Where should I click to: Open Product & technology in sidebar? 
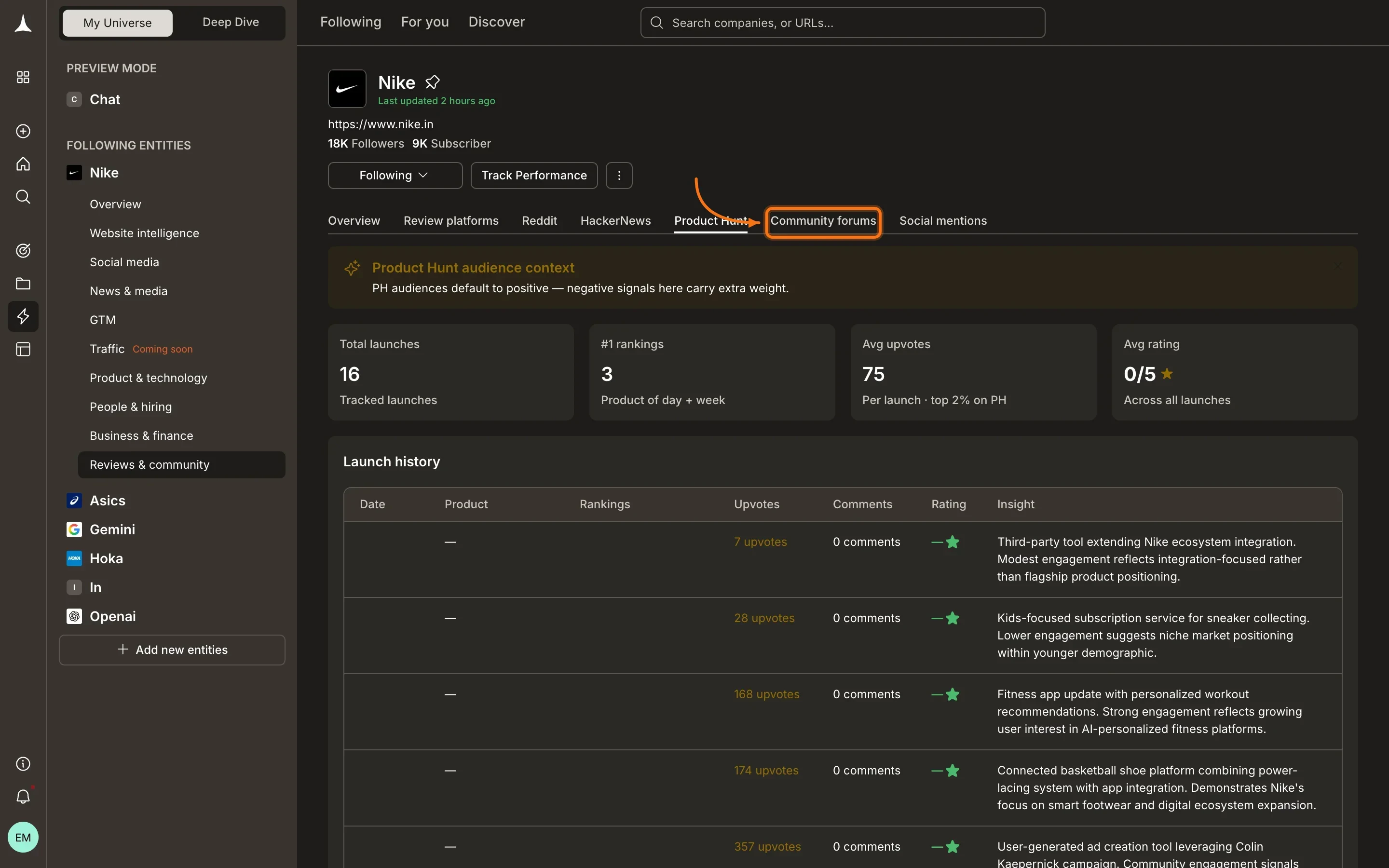(x=148, y=378)
